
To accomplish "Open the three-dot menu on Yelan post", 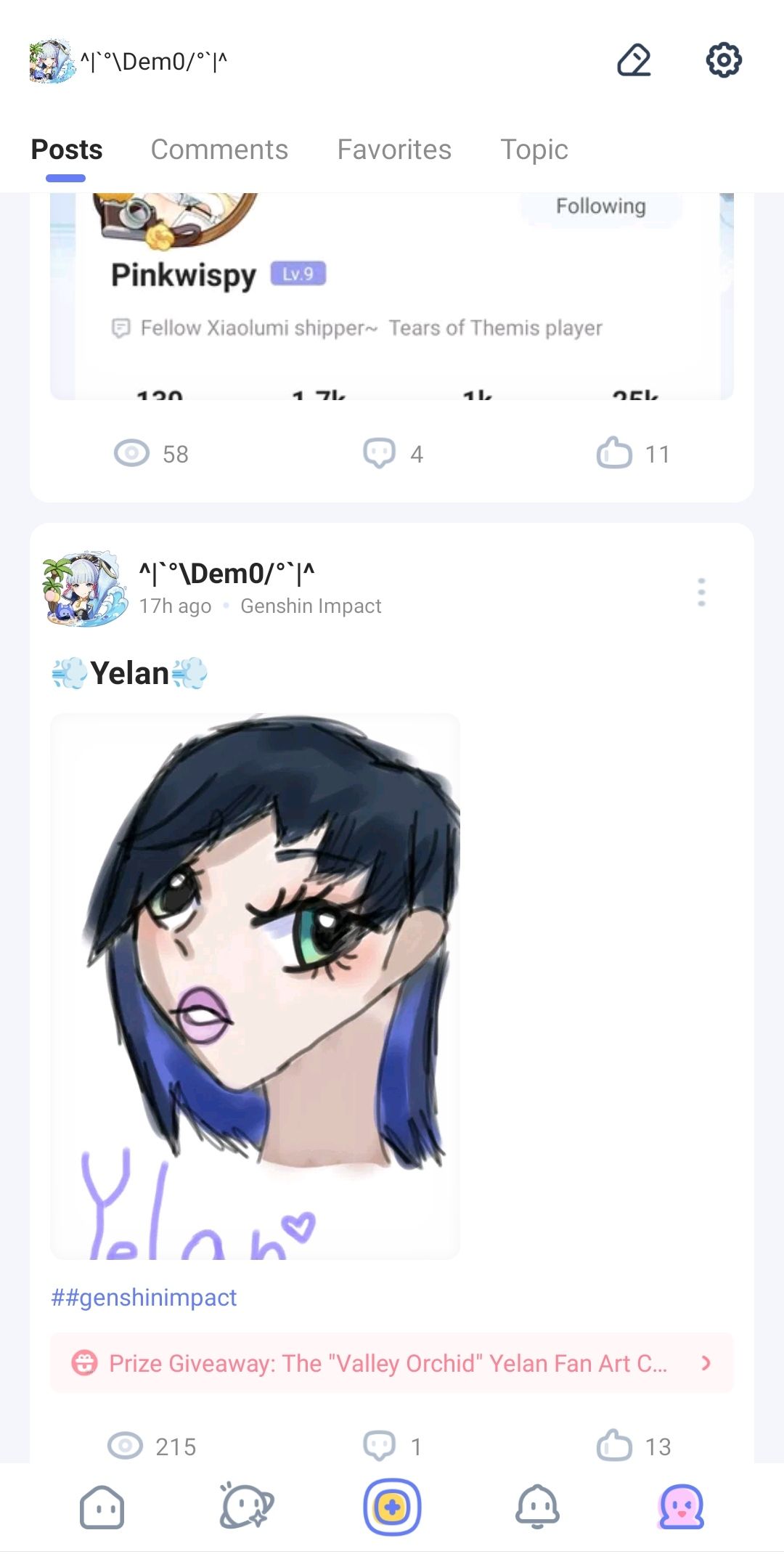I will coord(701,593).
